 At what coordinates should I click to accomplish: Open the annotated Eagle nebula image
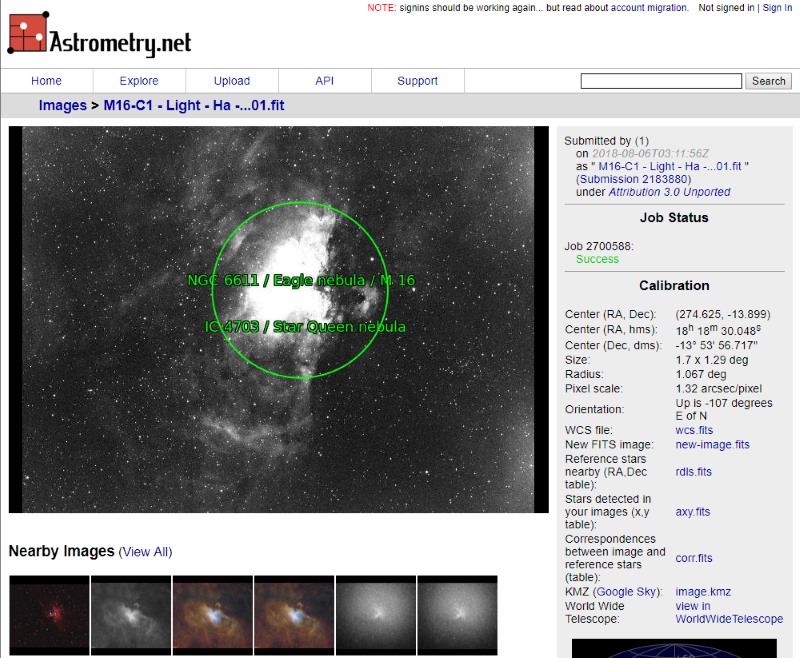279,319
